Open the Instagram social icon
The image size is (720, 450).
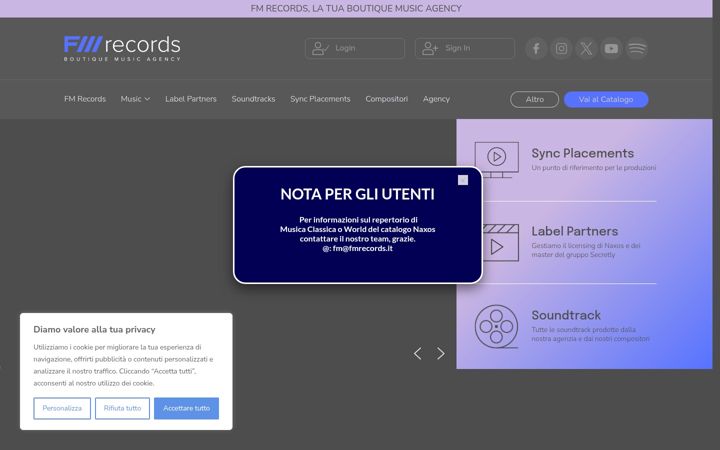[x=561, y=48]
